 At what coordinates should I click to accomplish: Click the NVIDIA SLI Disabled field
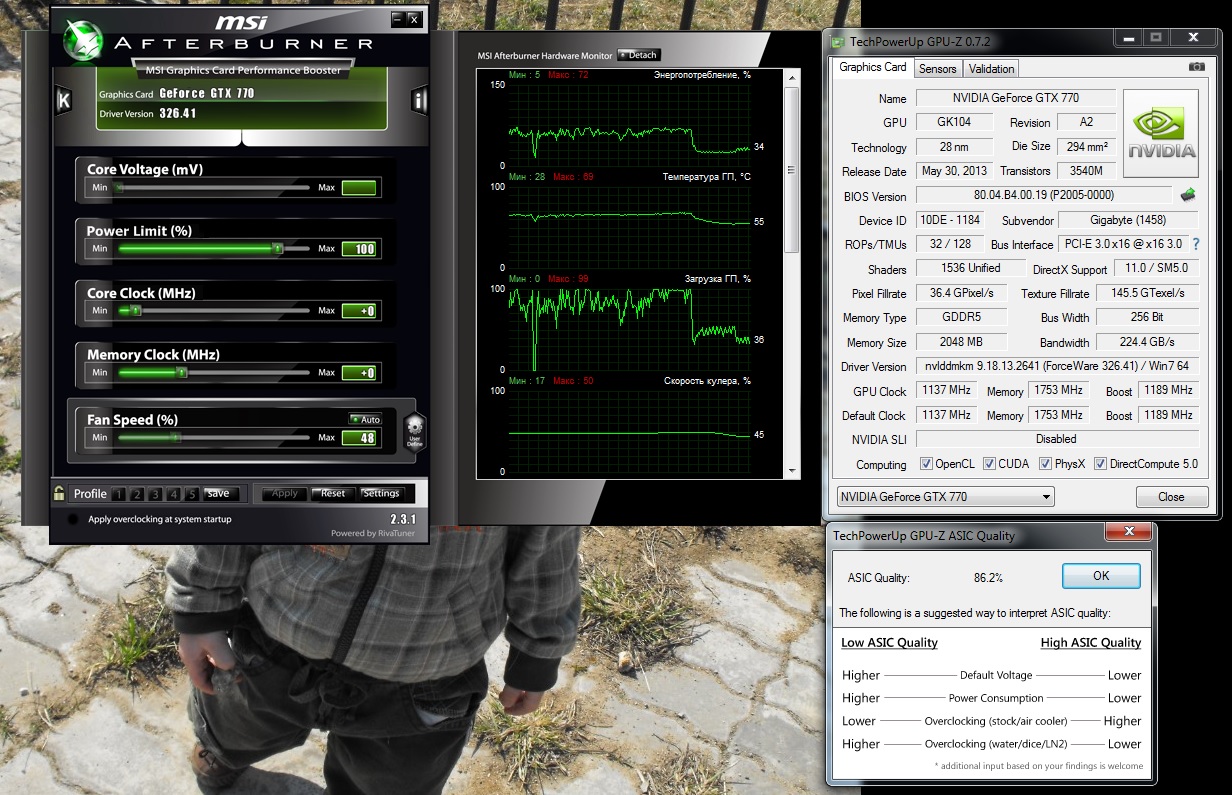pyautogui.click(x=1057, y=439)
